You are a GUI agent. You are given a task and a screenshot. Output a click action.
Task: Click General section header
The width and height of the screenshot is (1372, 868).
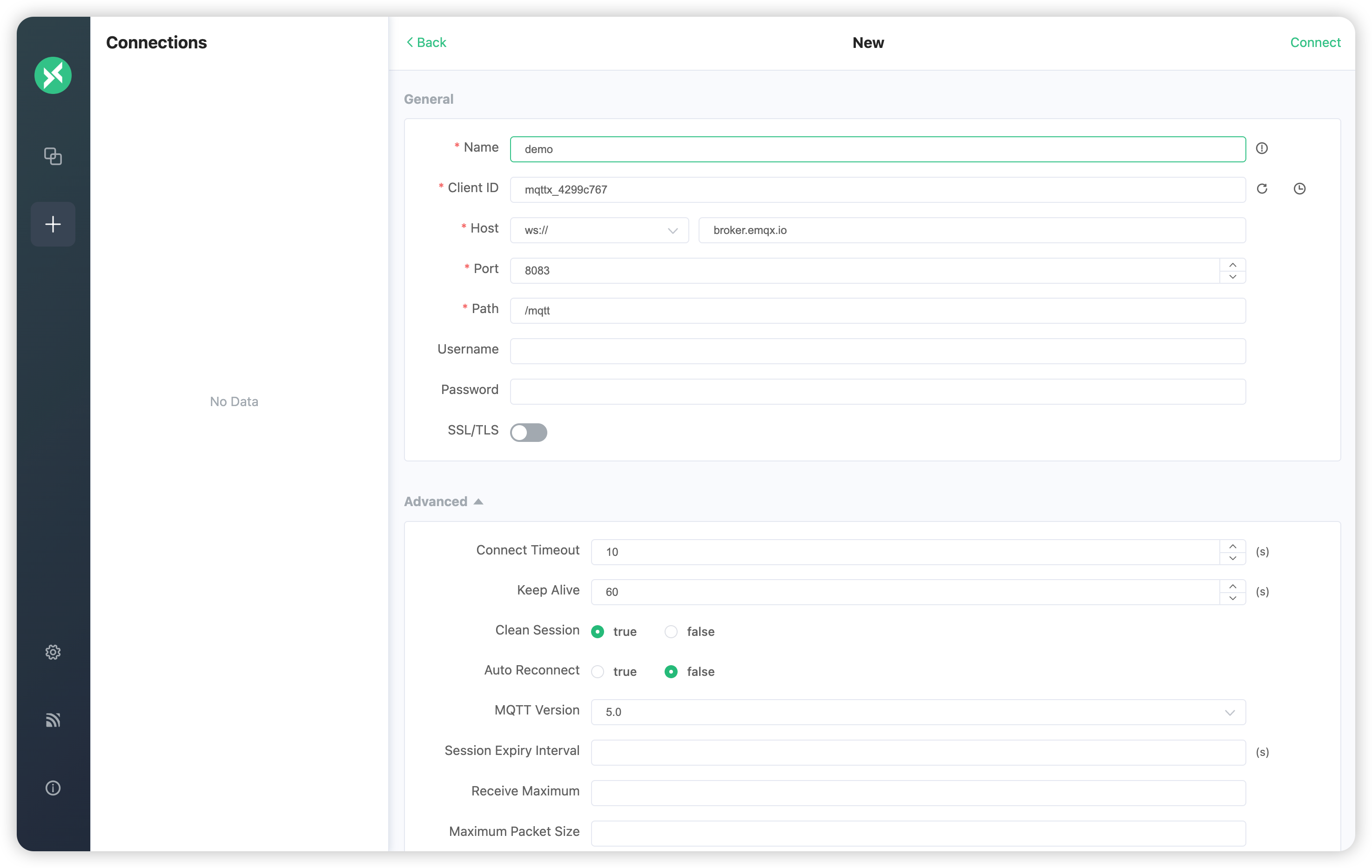[x=429, y=98]
